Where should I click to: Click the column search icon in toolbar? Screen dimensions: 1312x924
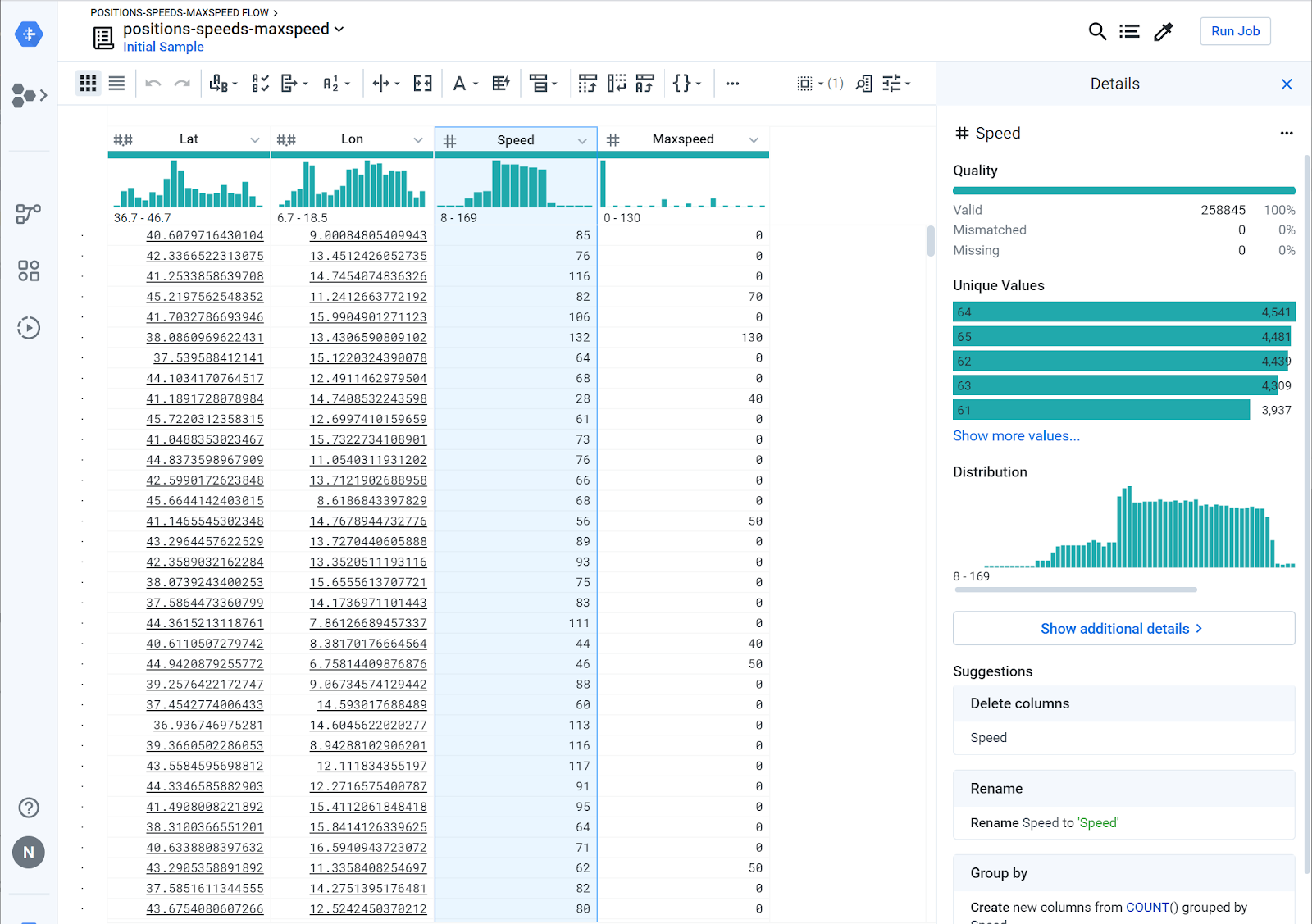point(863,83)
